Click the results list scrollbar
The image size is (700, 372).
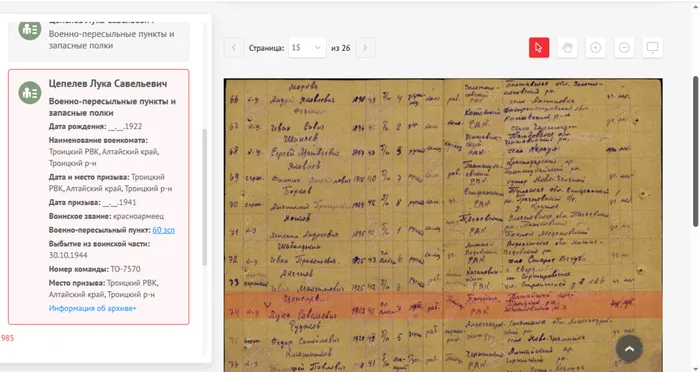[204, 196]
